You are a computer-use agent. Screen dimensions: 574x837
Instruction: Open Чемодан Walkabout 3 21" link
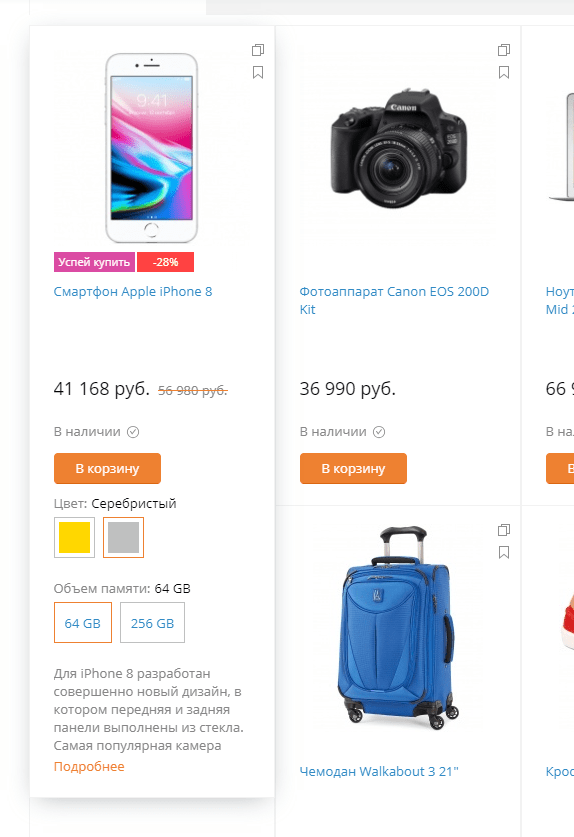tap(379, 772)
